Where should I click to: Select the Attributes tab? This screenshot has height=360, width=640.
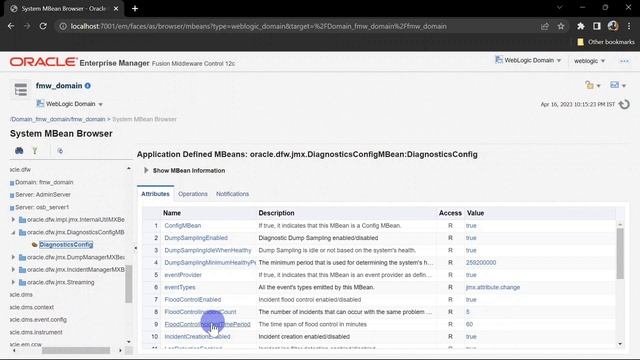point(155,194)
